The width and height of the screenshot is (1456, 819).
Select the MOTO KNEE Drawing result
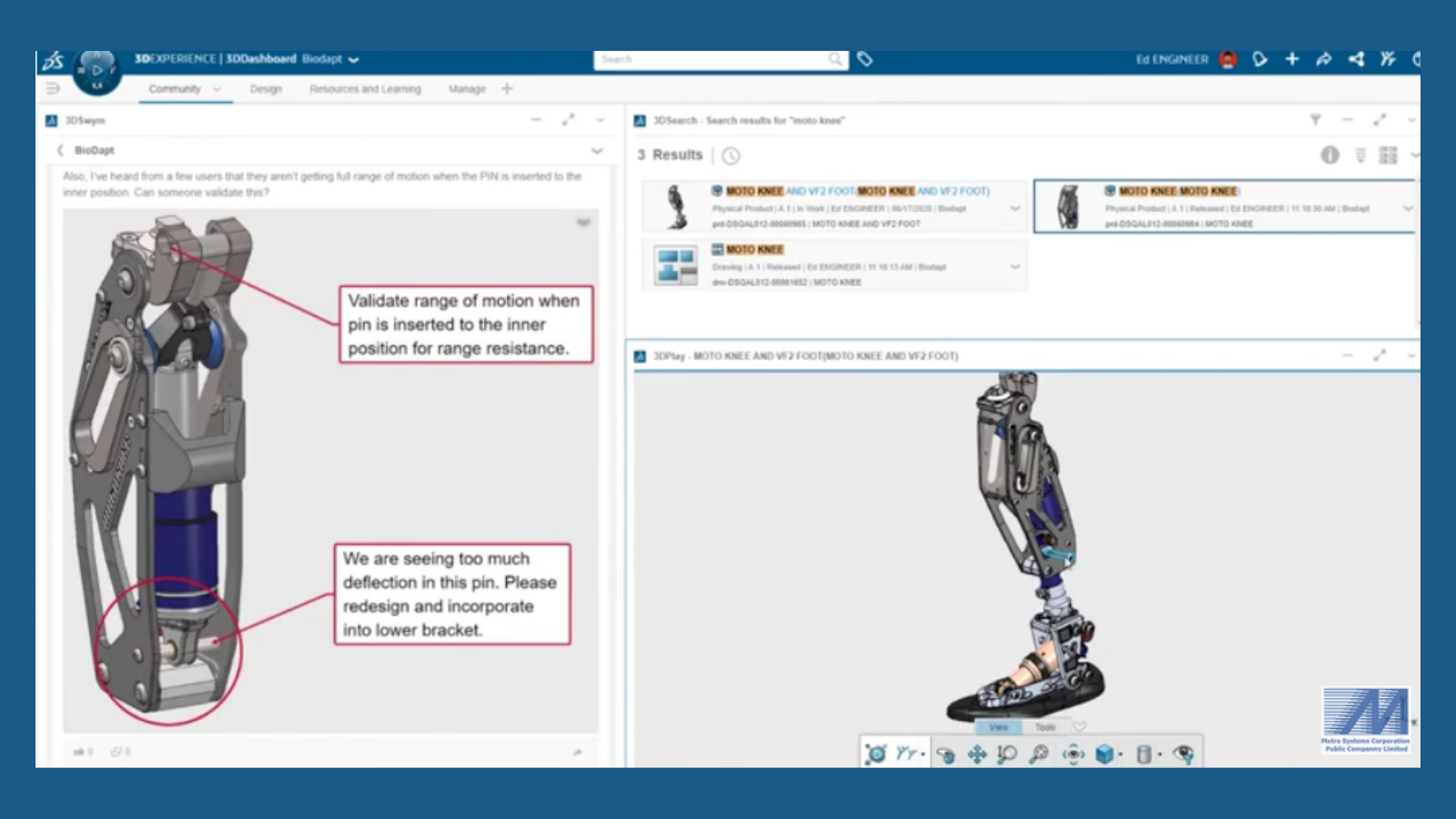[834, 265]
